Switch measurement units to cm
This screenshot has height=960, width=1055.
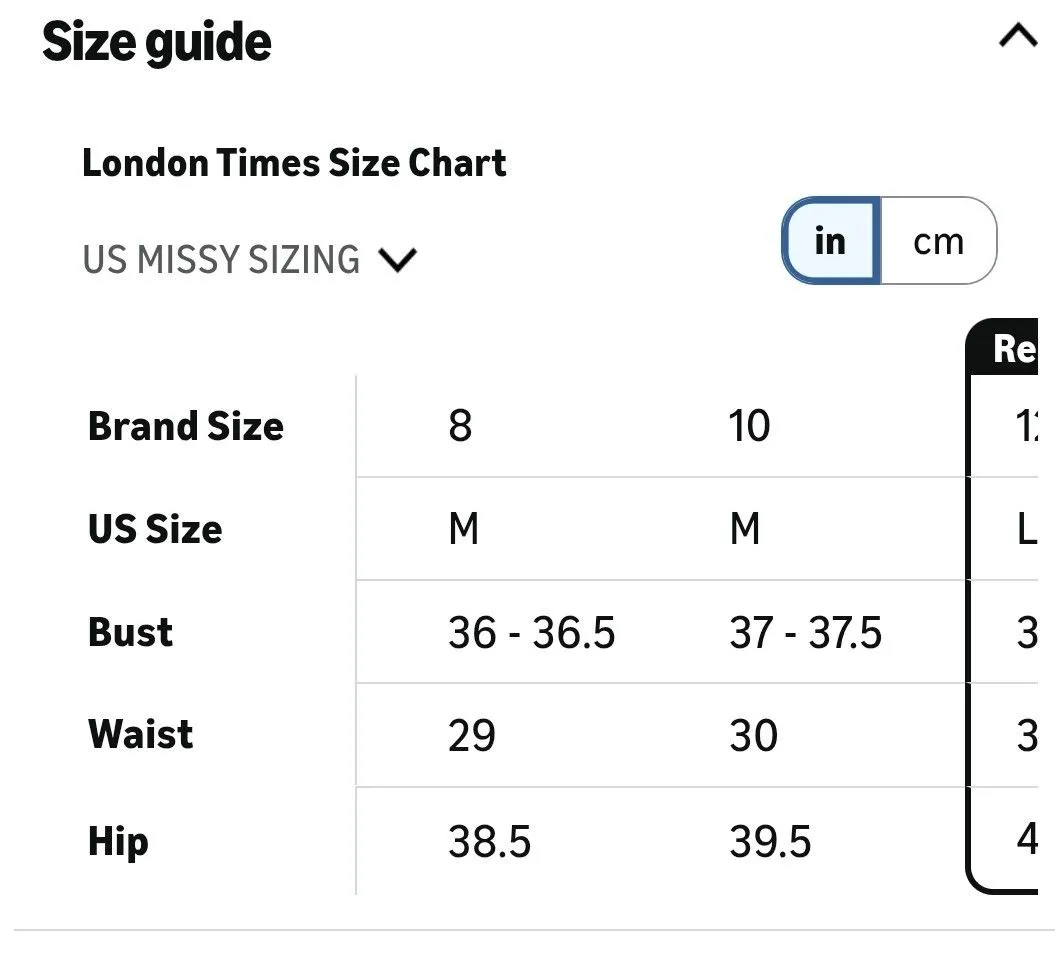pos(938,241)
